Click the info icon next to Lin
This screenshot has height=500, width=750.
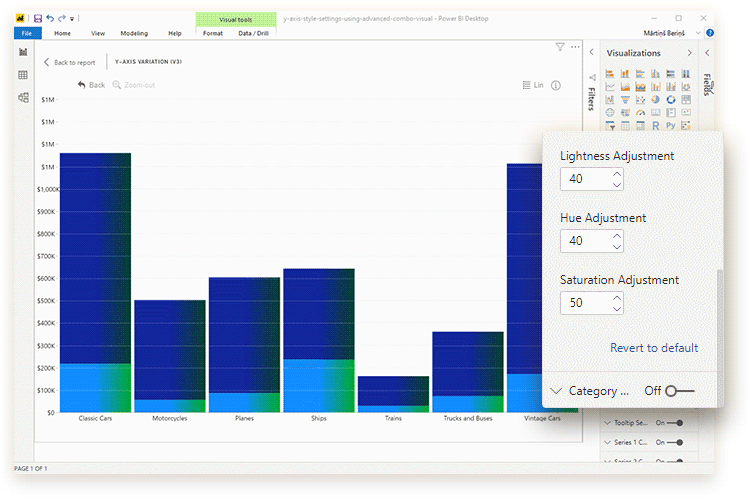pos(556,86)
